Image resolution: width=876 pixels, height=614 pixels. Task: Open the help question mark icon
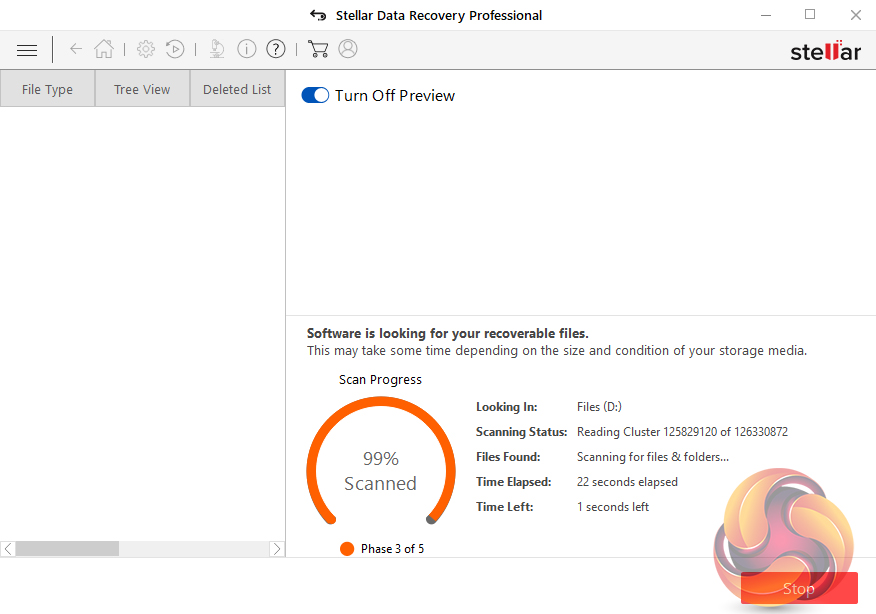coord(276,49)
